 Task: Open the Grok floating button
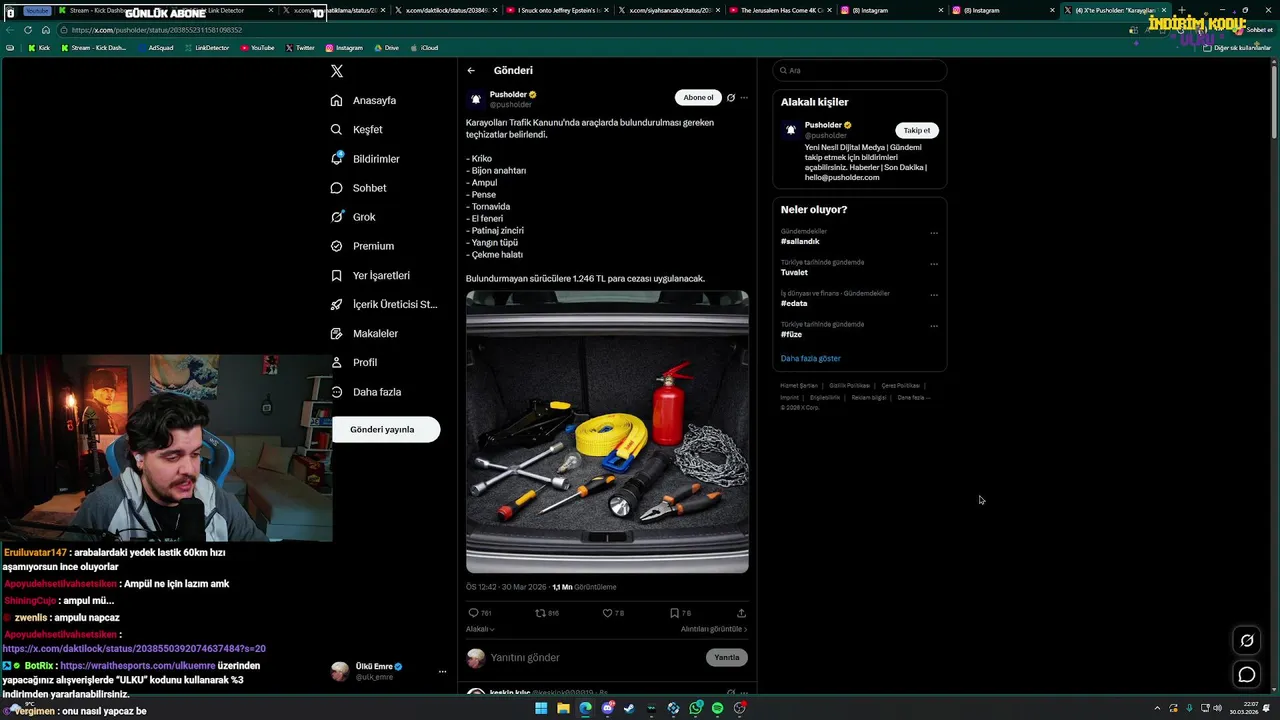[x=1247, y=641]
